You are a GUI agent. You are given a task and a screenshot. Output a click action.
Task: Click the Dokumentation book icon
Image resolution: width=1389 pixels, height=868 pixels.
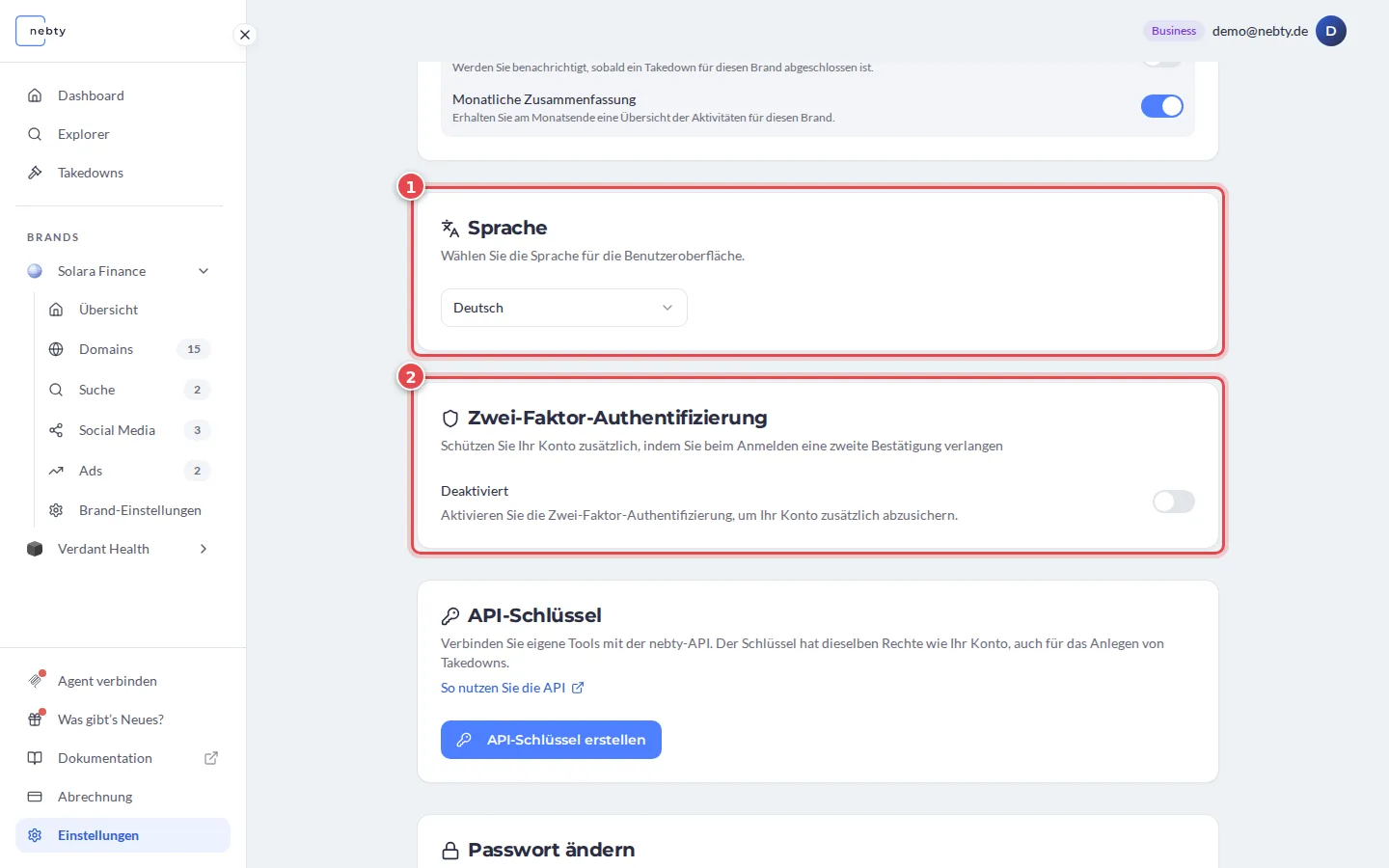[x=35, y=758]
